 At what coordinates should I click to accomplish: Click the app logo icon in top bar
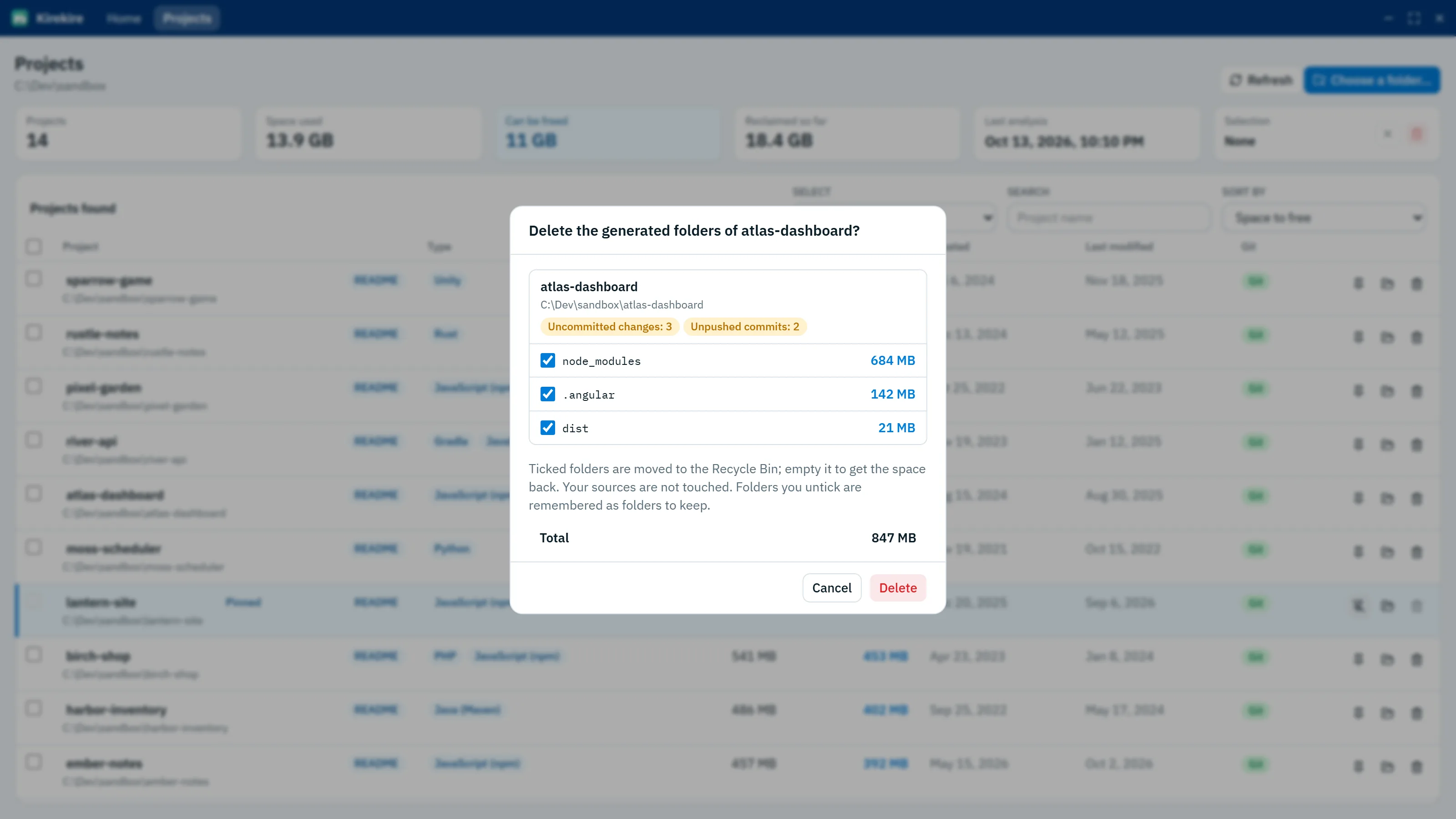point(20,19)
